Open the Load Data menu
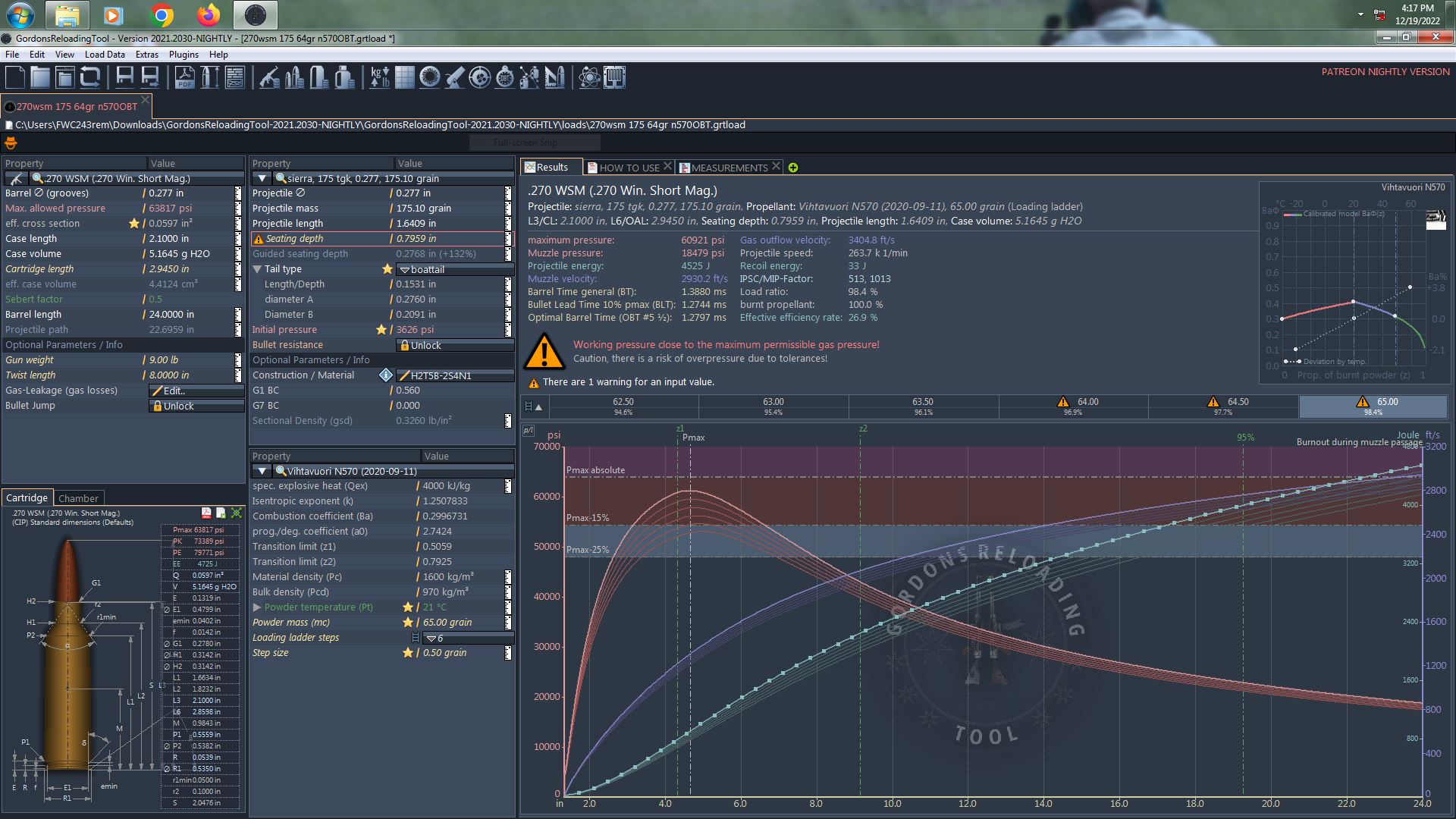 pos(105,55)
